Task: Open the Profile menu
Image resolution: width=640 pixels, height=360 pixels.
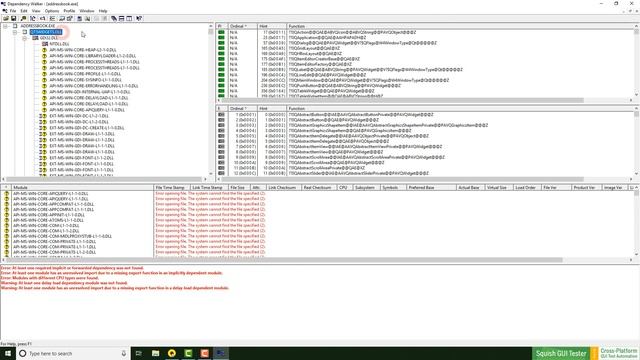Action: tap(69, 11)
